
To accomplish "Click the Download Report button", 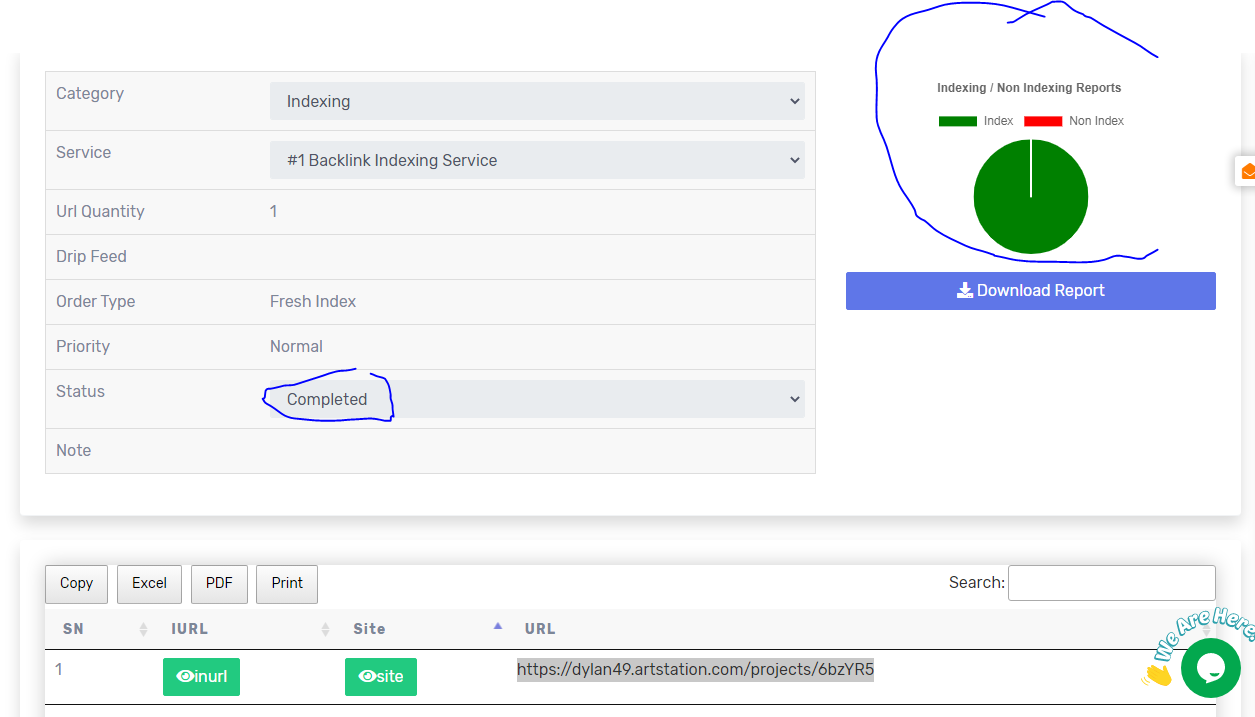I will click(x=1031, y=291).
